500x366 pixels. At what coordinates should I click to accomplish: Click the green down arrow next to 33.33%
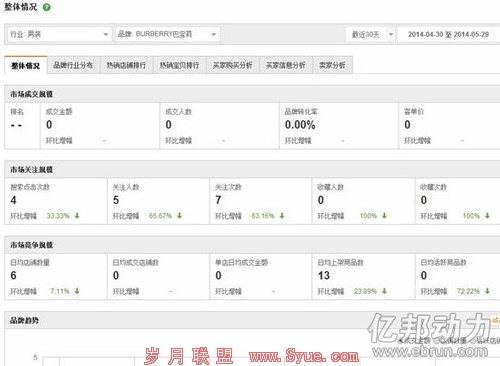[77, 216]
